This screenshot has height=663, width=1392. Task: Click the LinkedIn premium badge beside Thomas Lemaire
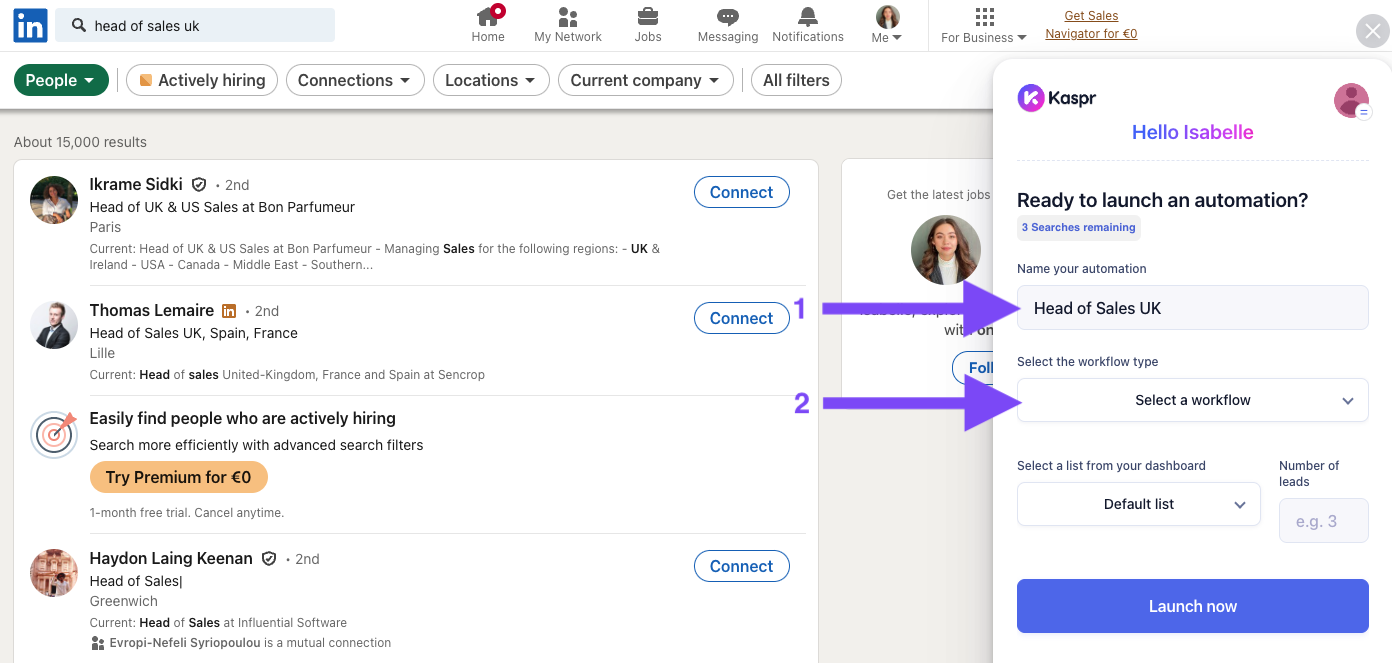[x=229, y=311]
